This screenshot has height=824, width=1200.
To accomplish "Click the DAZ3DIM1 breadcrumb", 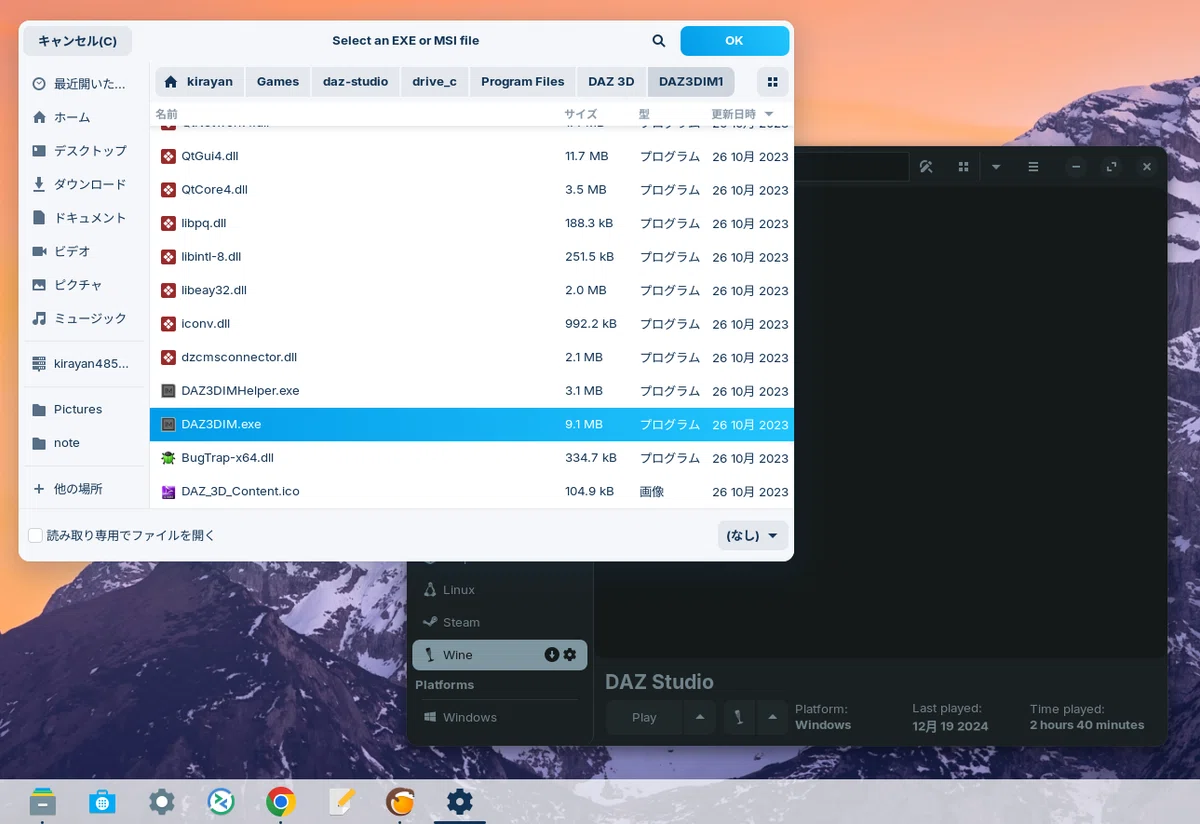I will coord(691,82).
